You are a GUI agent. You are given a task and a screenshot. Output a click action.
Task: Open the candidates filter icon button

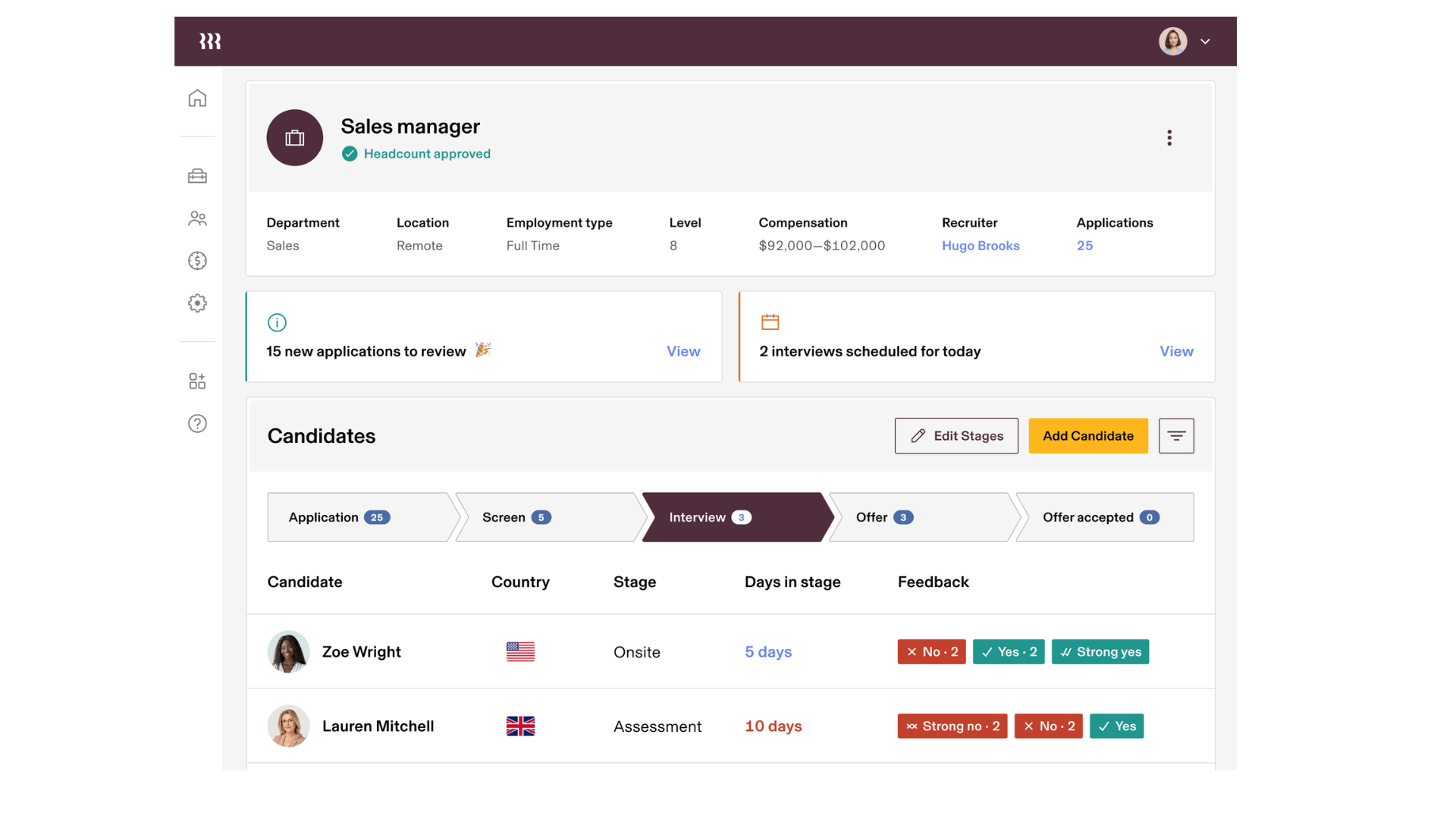coord(1176,436)
